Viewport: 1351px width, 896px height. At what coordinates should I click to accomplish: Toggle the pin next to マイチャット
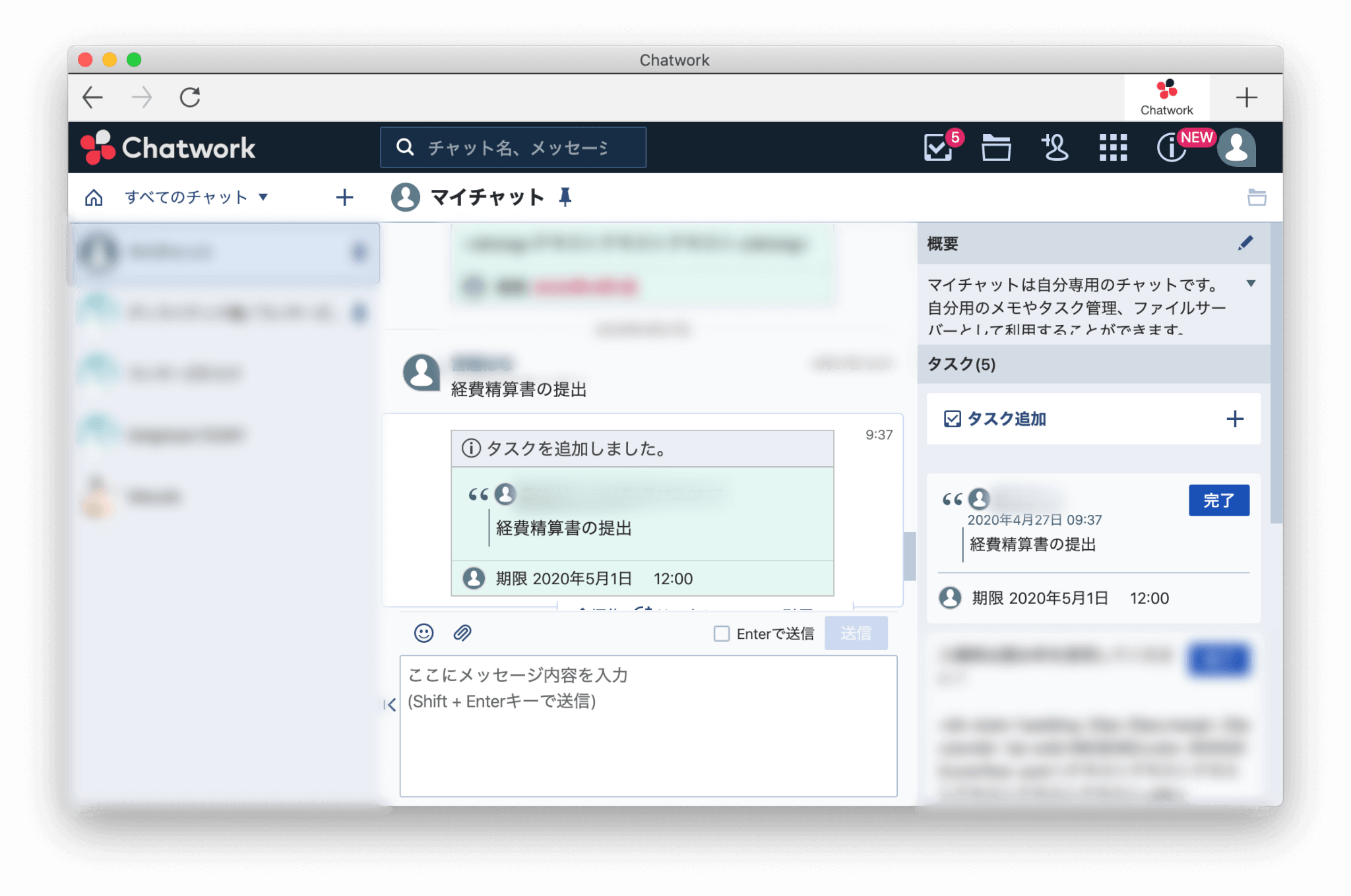tap(565, 197)
